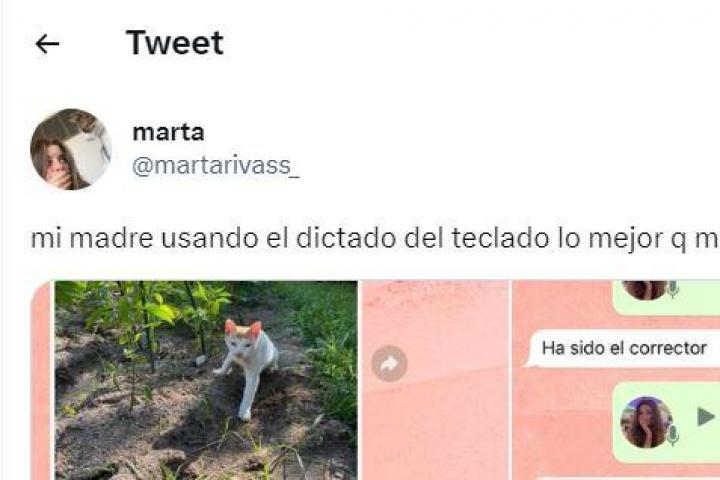Image resolution: width=720 pixels, height=480 pixels.
Task: Click the tweet text about "mi madre usando el dictado"
Action: (x=375, y=239)
